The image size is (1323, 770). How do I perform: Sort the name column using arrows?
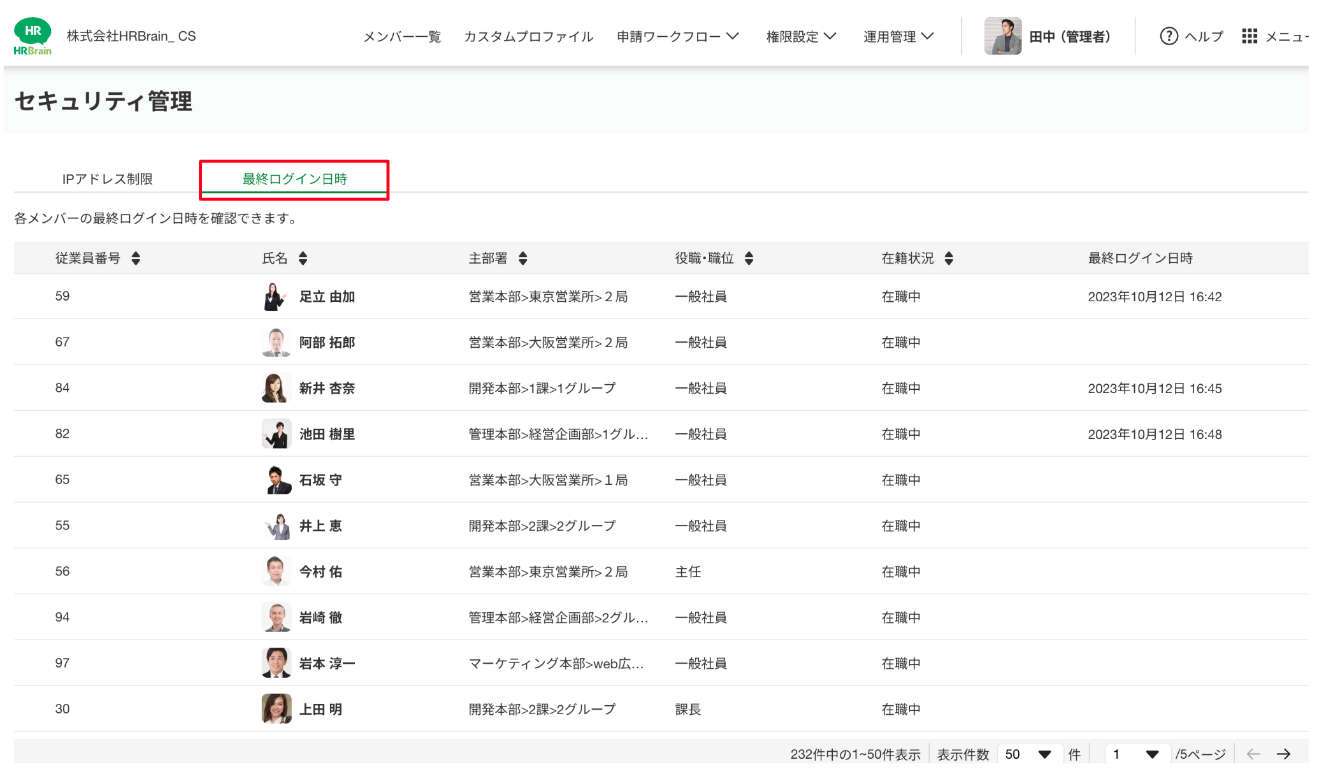pyautogui.click(x=303, y=259)
